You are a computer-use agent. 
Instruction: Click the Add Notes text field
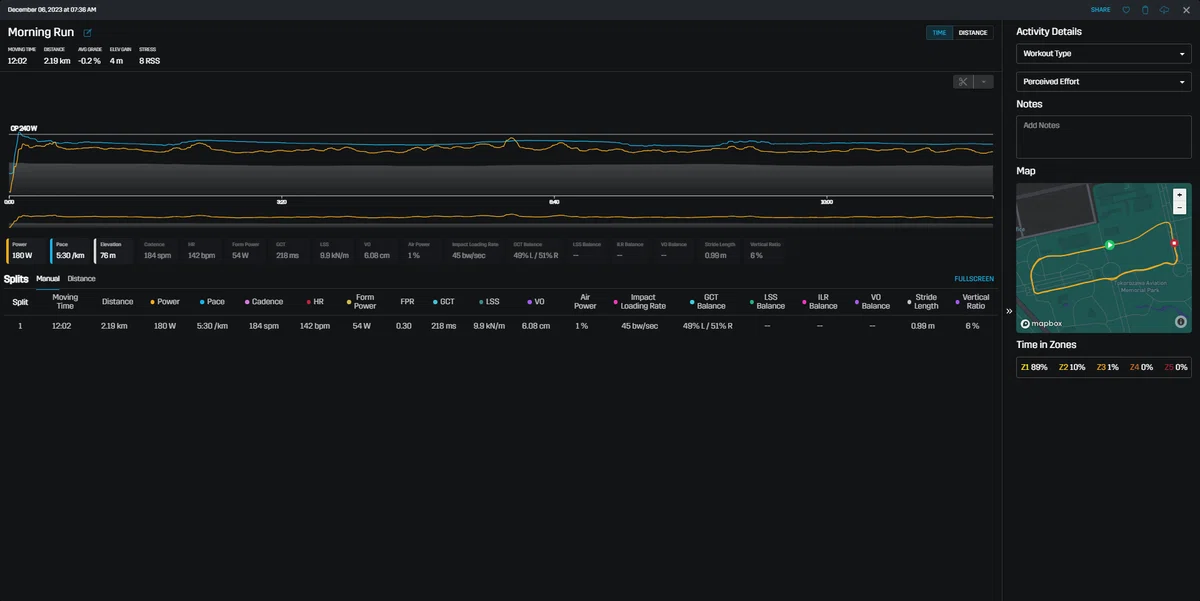(1104, 137)
